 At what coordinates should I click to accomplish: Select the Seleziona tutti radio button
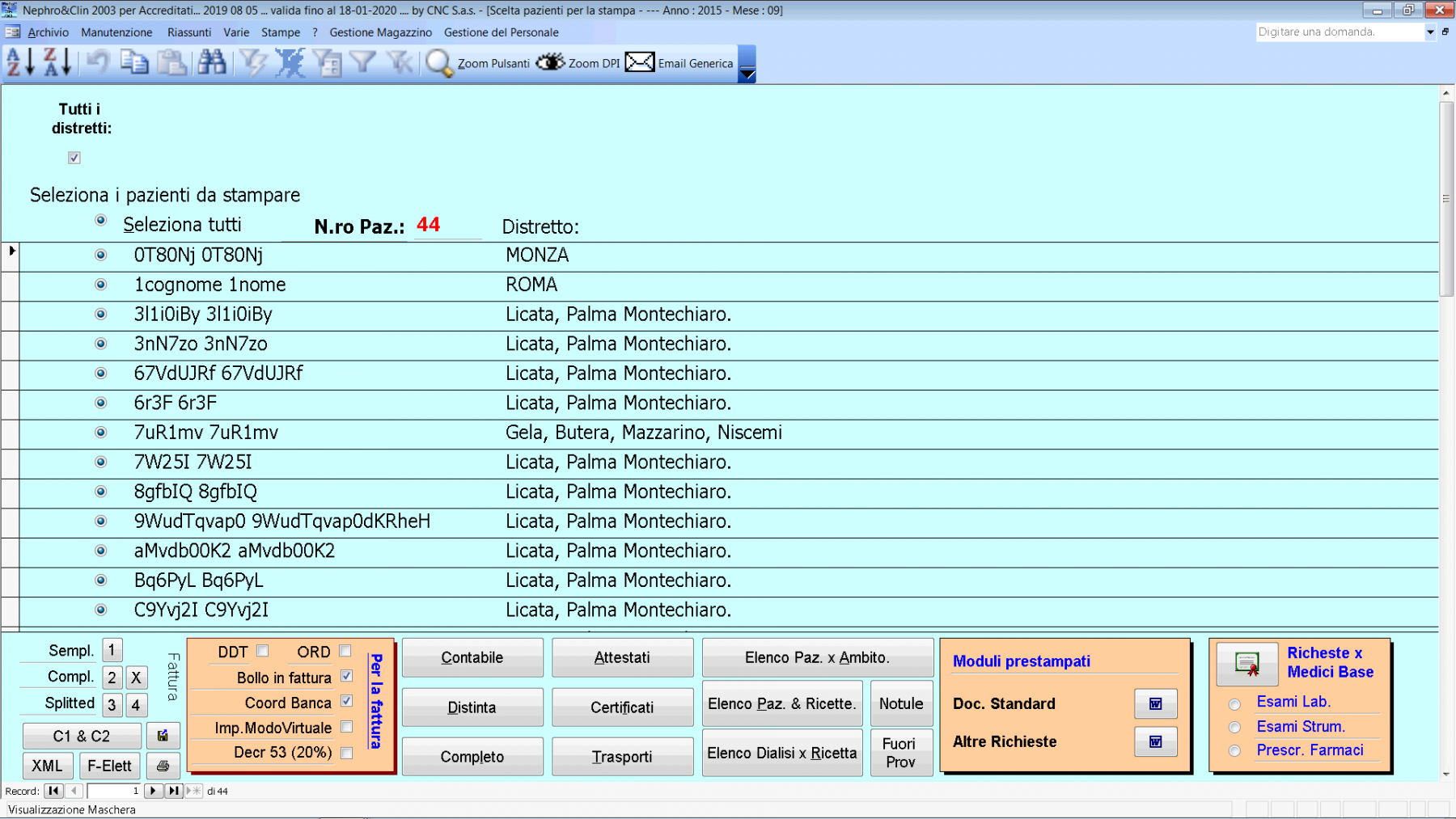101,220
